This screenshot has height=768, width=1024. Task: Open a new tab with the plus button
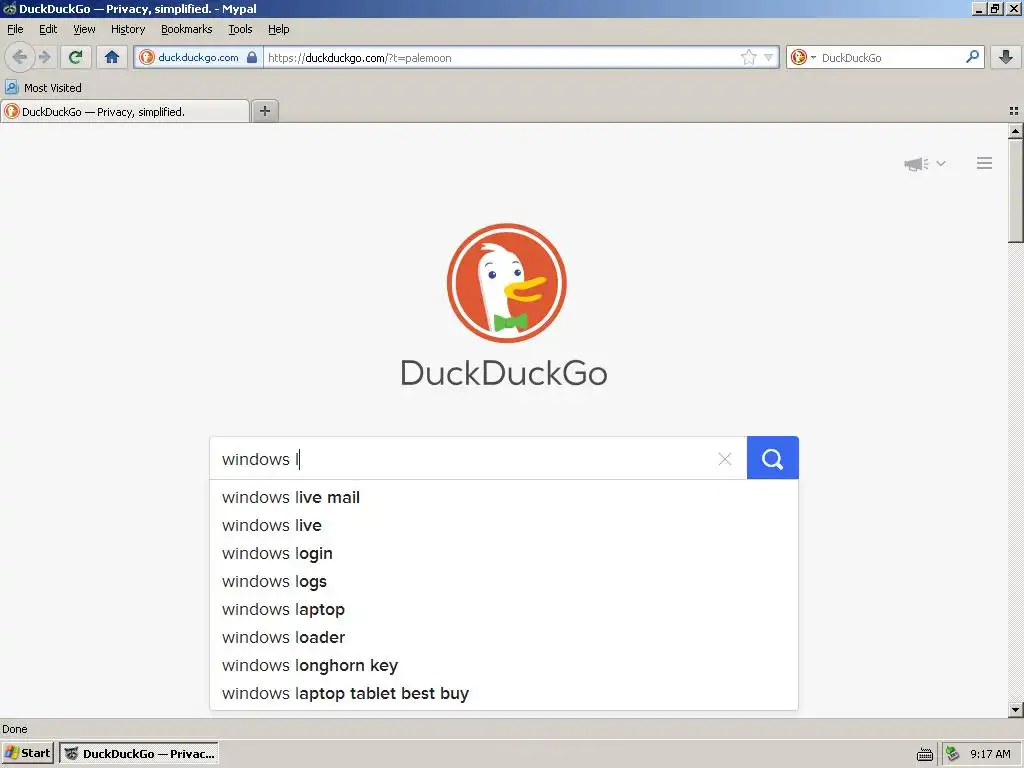[x=264, y=111]
